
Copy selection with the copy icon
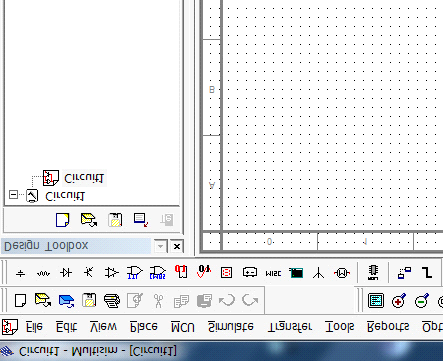pos(181,301)
